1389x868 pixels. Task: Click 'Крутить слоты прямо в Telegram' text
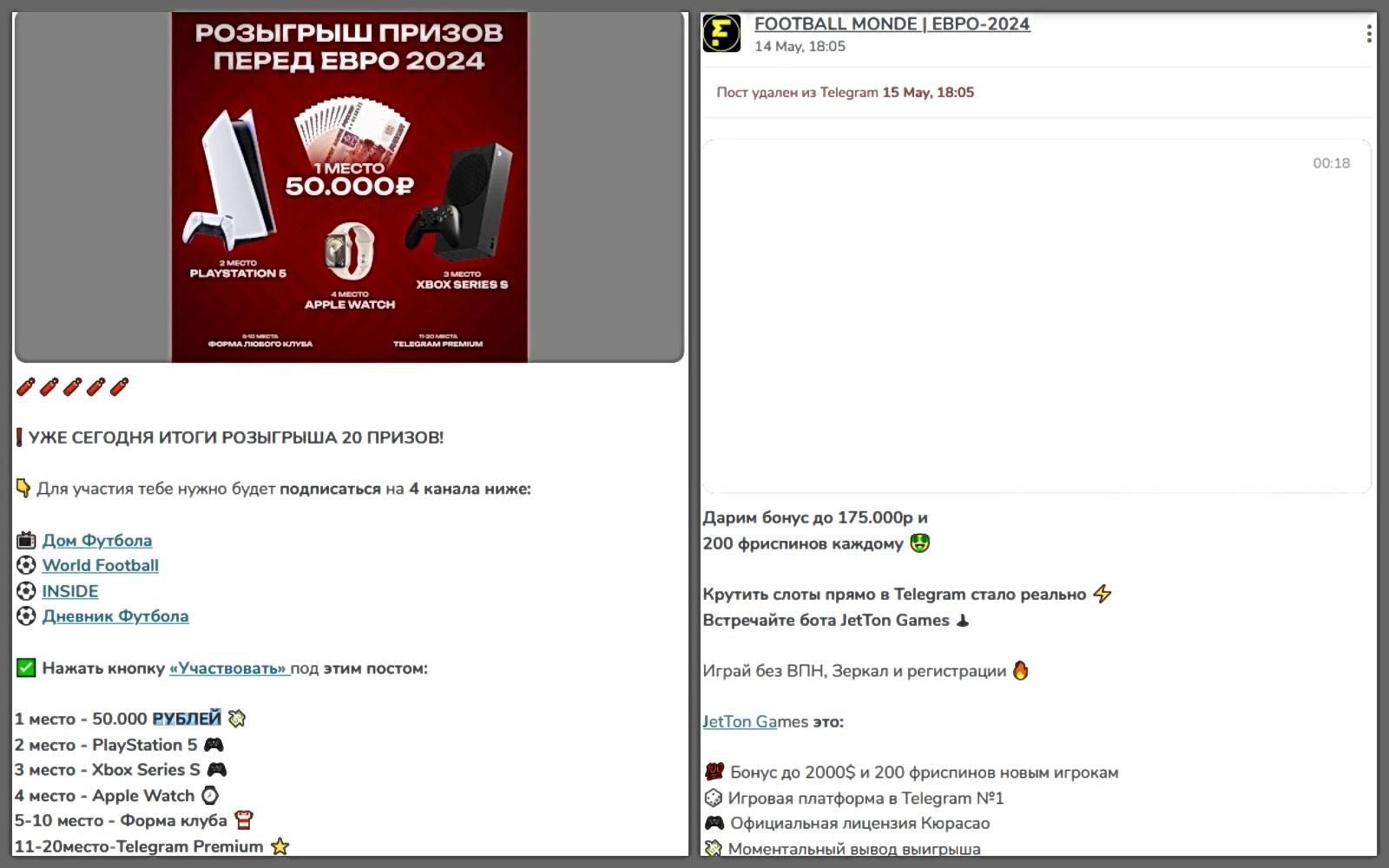point(834,595)
